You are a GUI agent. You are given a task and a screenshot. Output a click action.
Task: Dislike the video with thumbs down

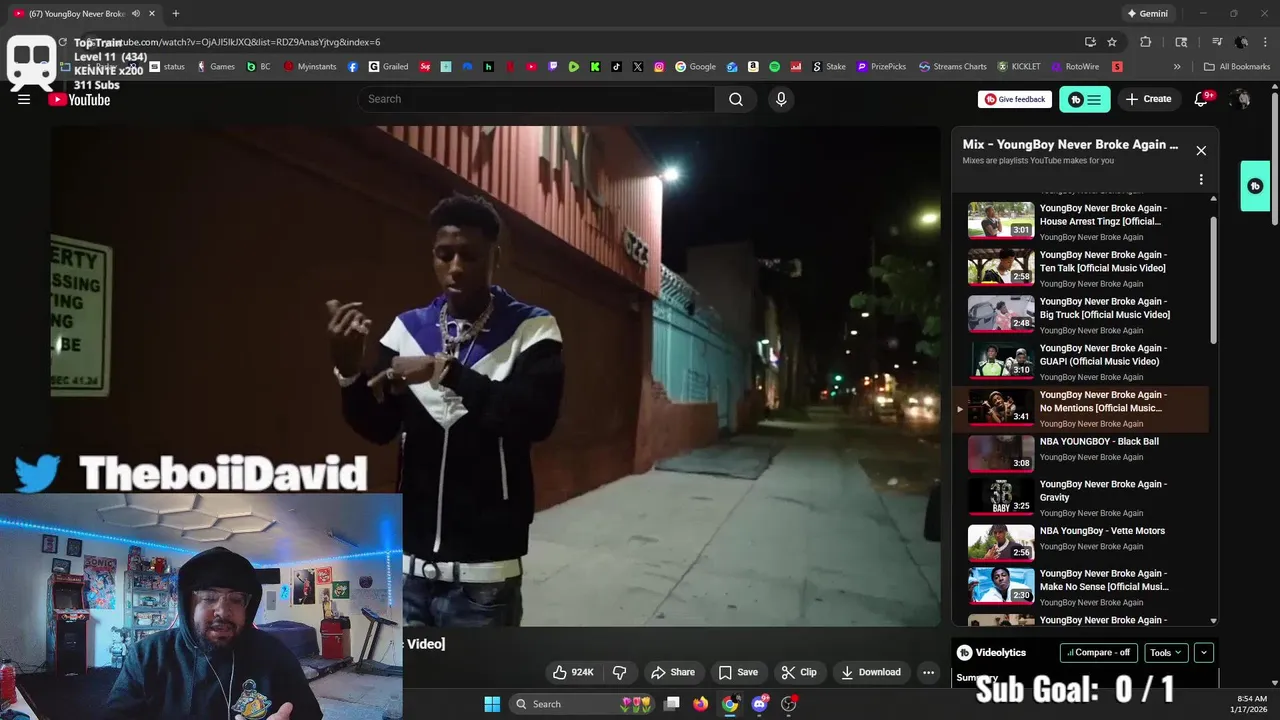(619, 672)
